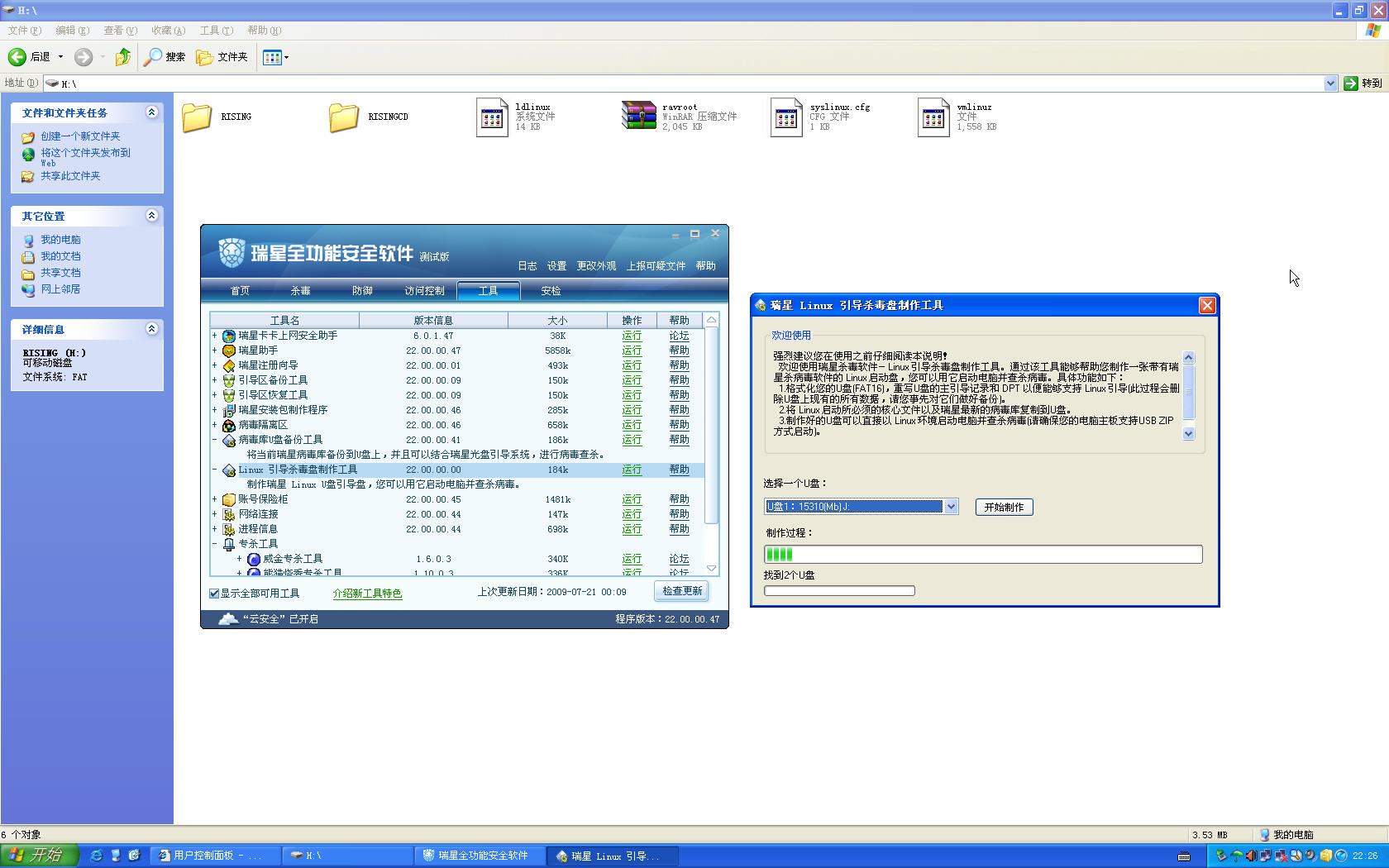Open the 介绍新工具特色 link
Screen dimensions: 1389x868
click(367, 594)
